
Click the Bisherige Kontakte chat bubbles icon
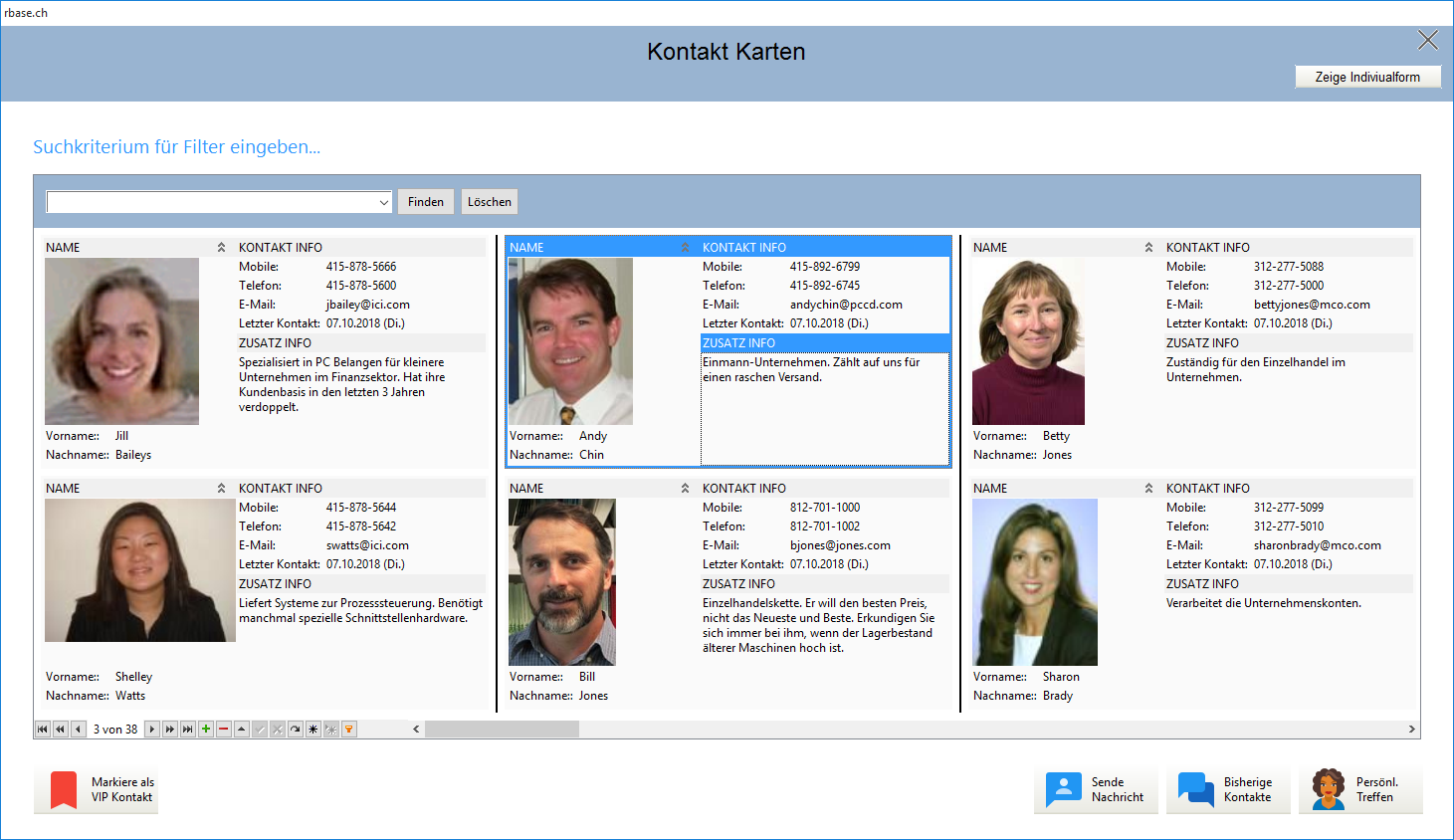(x=1196, y=790)
